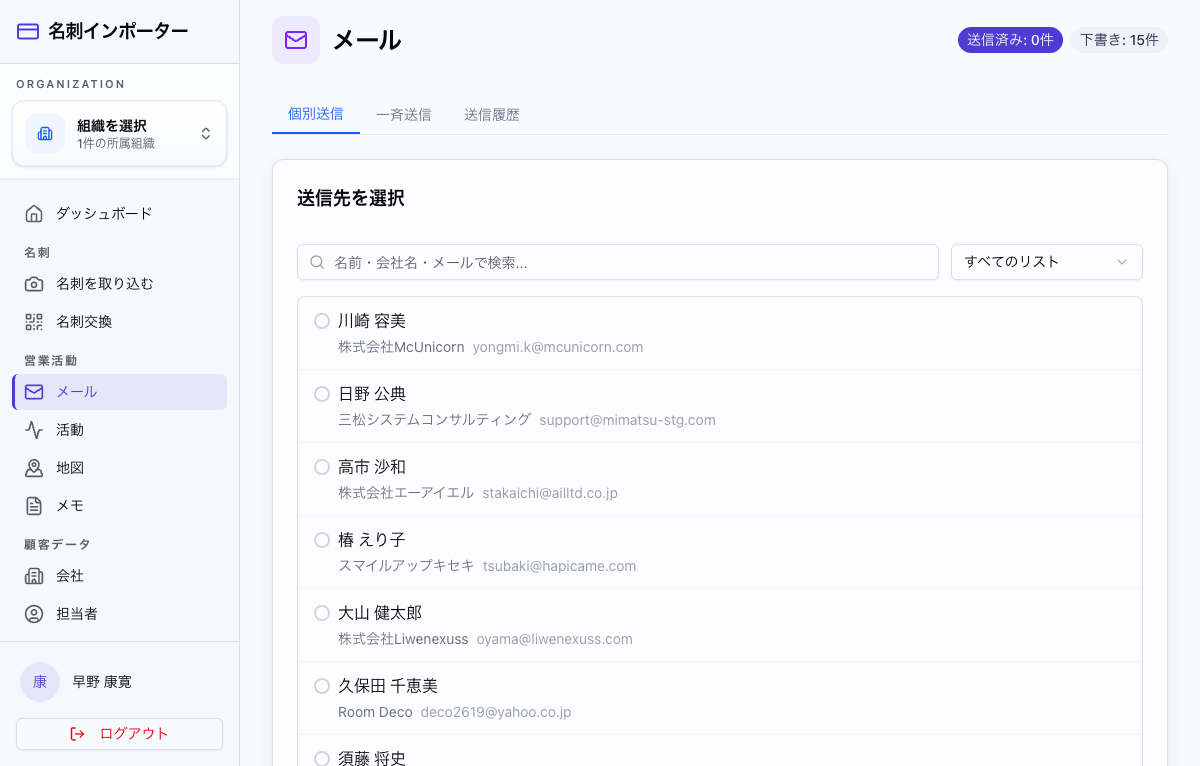Image resolution: width=1200 pixels, height=766 pixels.
Task: Click company name 株式会社エーアイエル
Action: tap(406, 493)
